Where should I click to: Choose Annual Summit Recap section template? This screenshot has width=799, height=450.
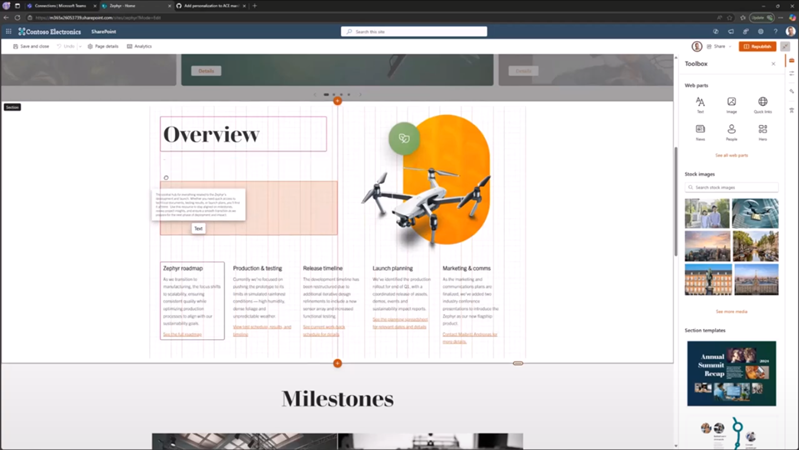click(x=731, y=374)
